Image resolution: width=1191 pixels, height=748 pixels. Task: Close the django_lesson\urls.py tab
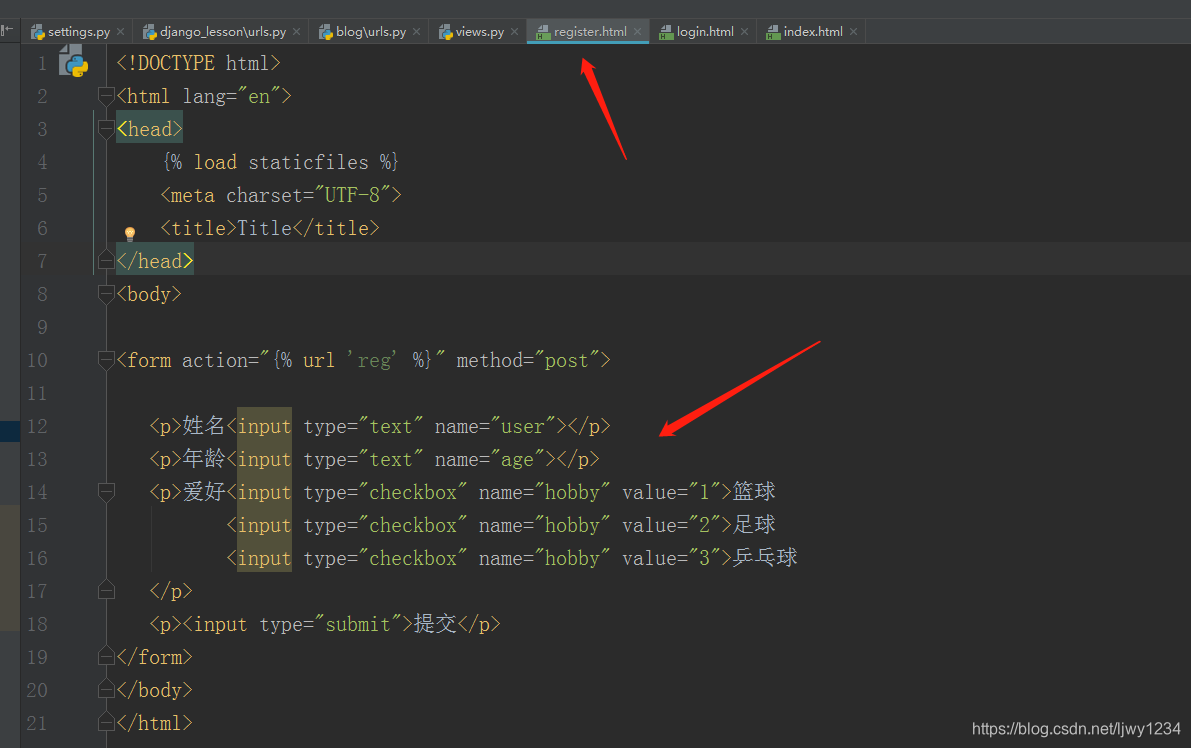tap(296, 32)
